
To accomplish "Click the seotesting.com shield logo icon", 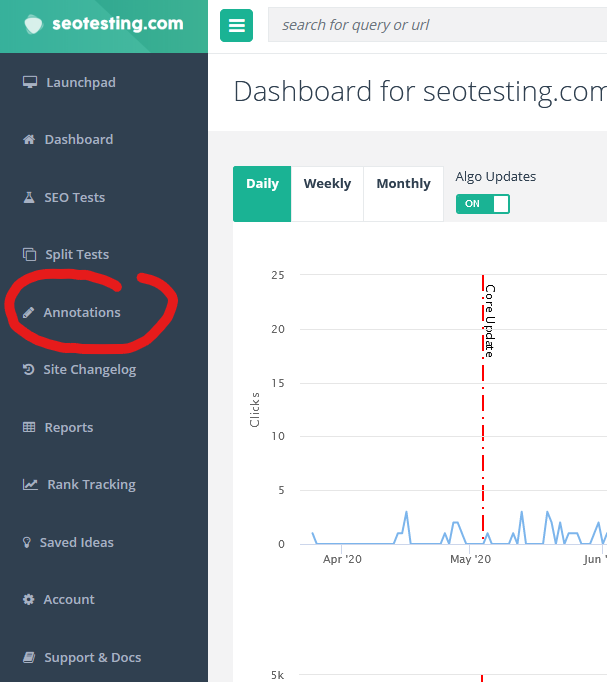I will point(33,24).
